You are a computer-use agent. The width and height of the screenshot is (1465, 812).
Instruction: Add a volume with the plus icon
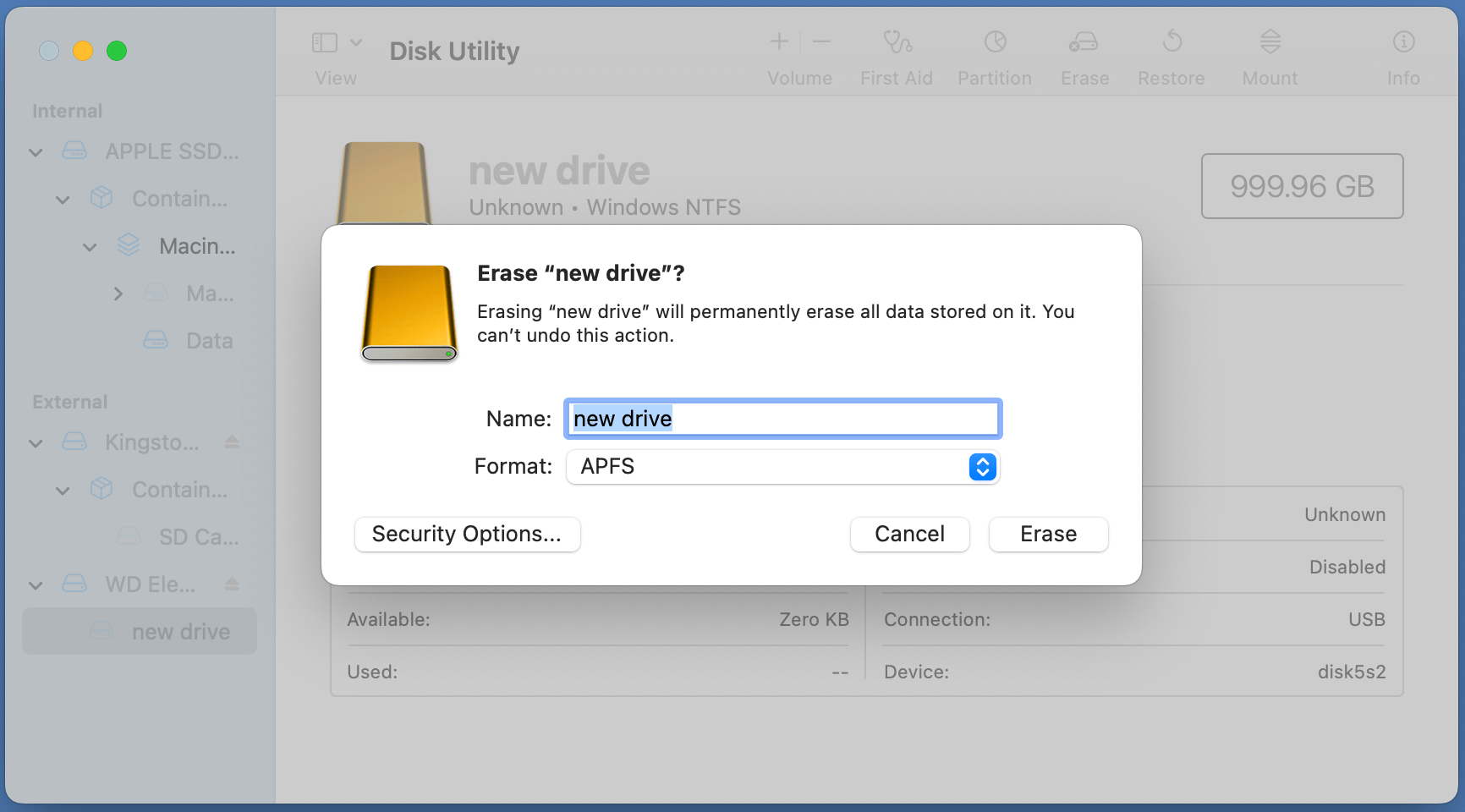pos(777,41)
